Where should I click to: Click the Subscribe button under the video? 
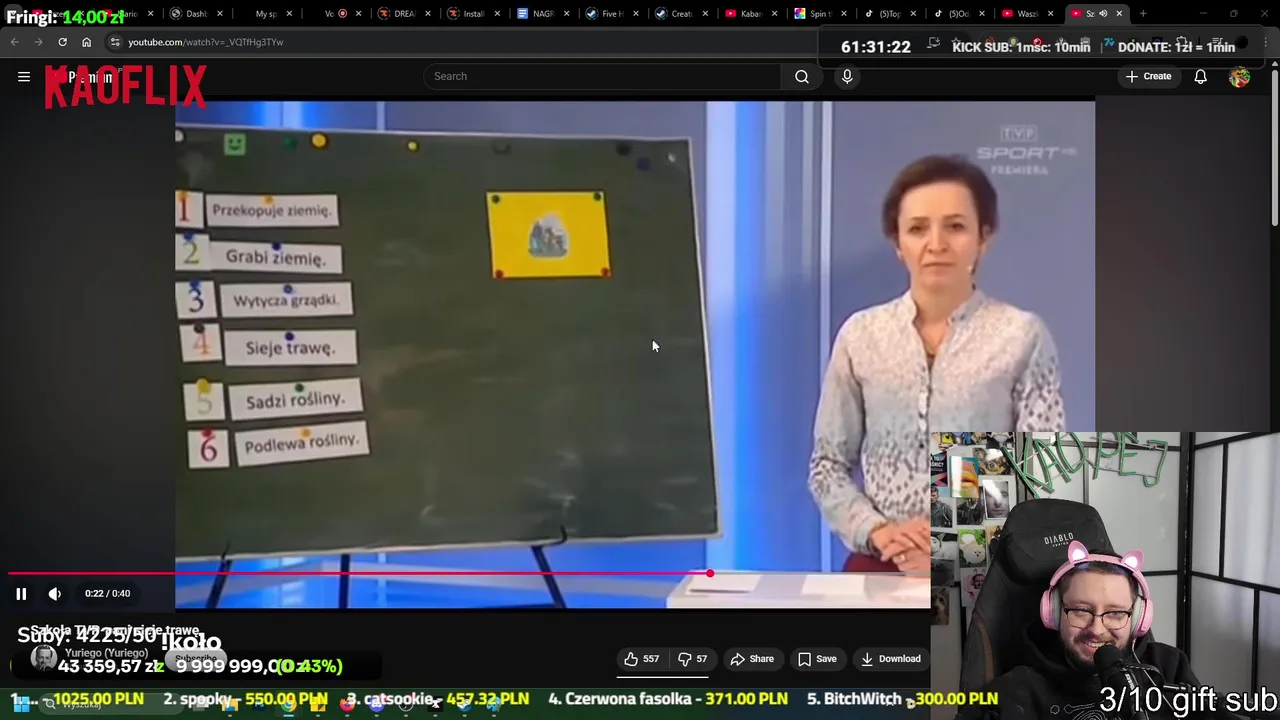click(x=195, y=659)
